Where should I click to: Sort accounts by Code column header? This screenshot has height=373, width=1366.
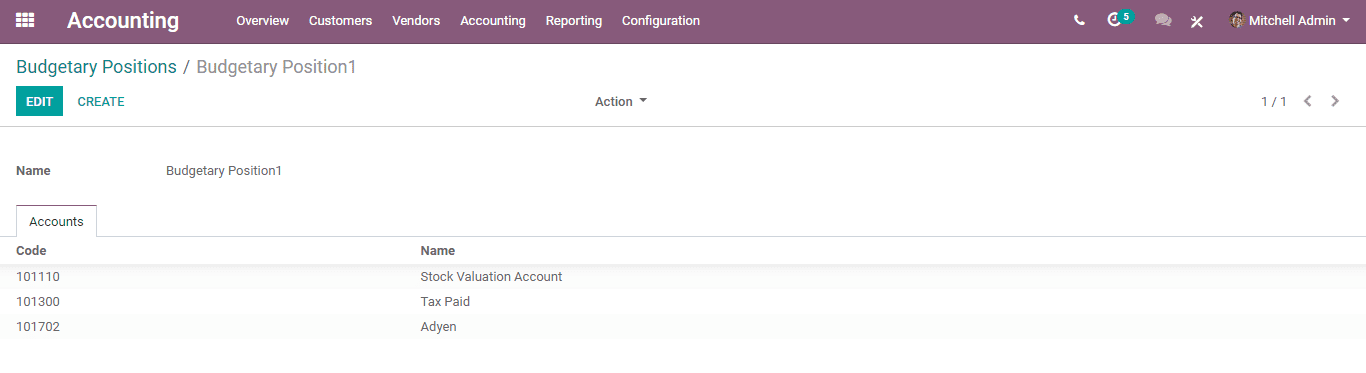tap(31, 250)
